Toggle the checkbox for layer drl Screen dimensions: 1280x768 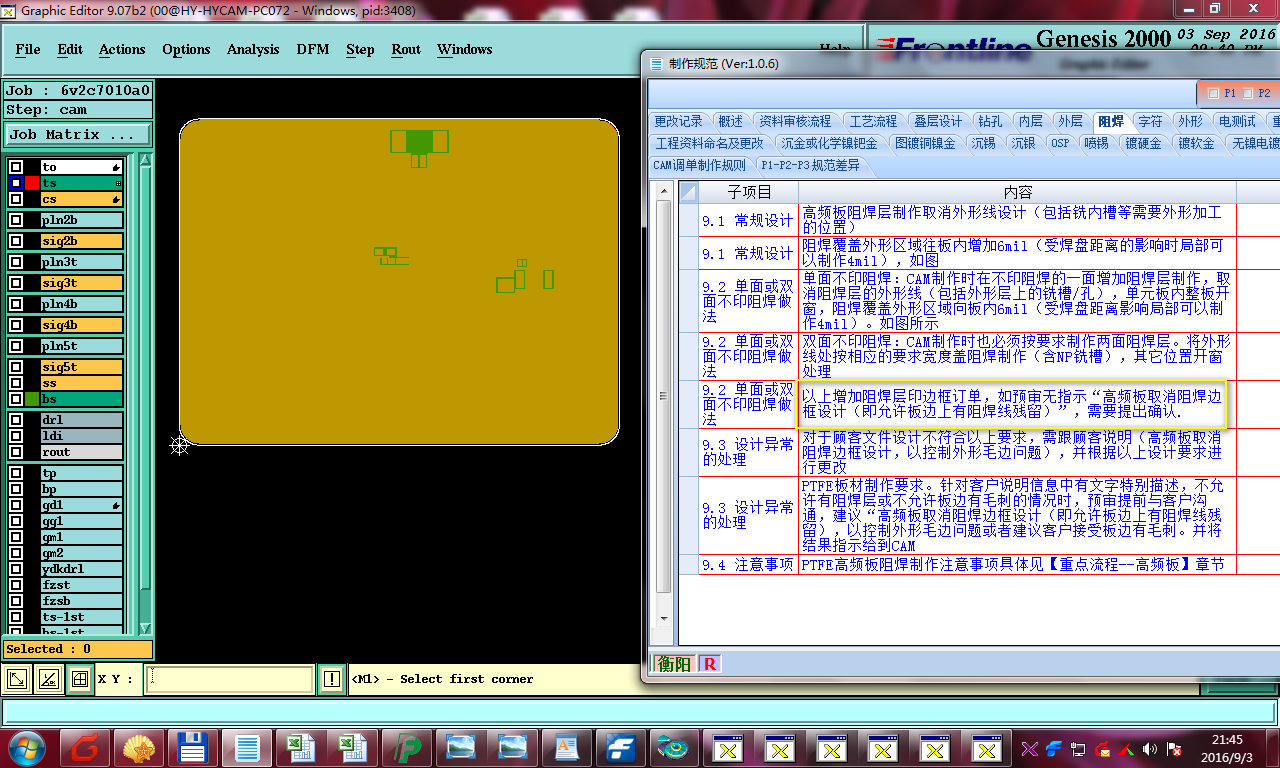click(16, 420)
